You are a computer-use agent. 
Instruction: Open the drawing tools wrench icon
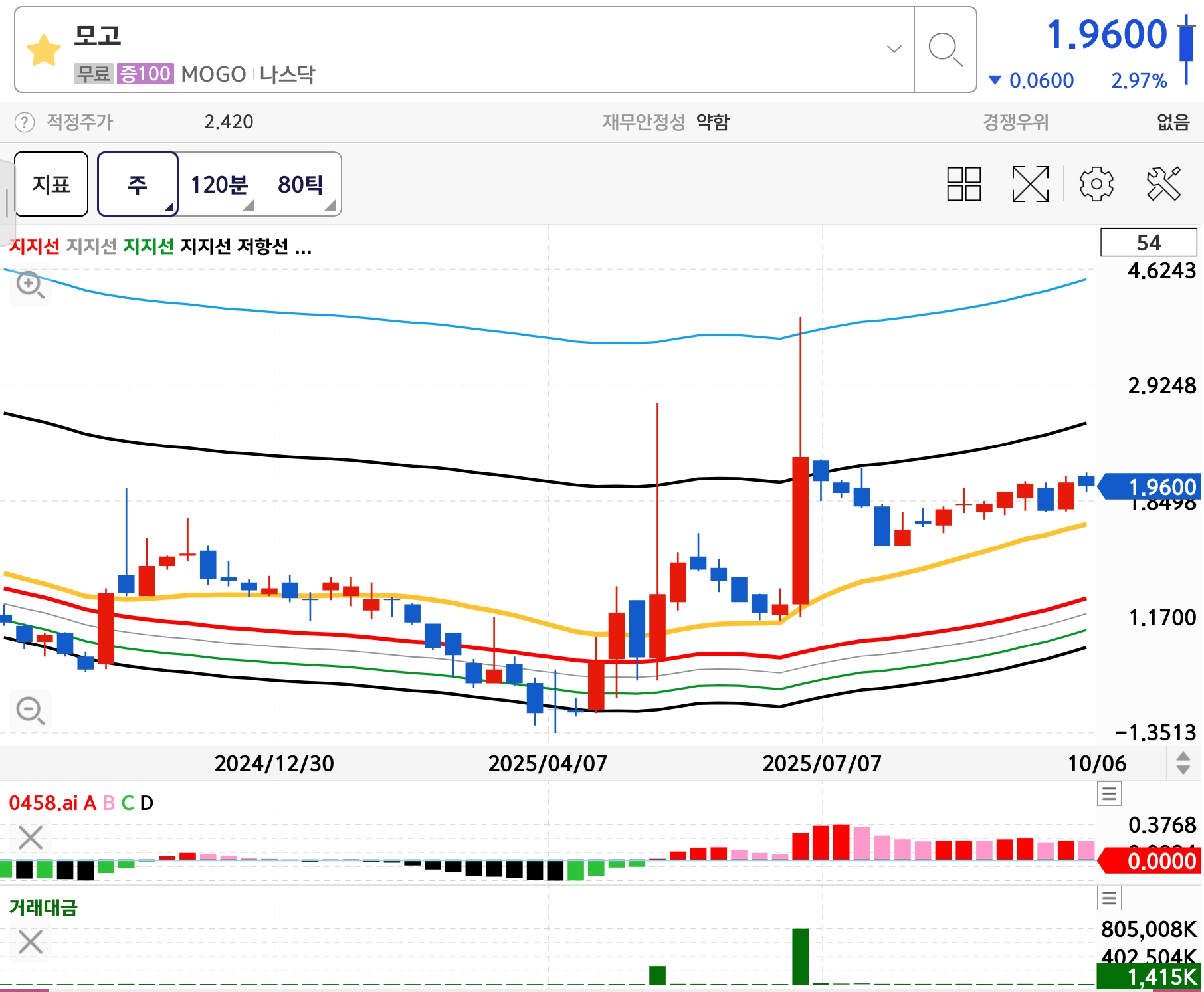click(x=1163, y=184)
